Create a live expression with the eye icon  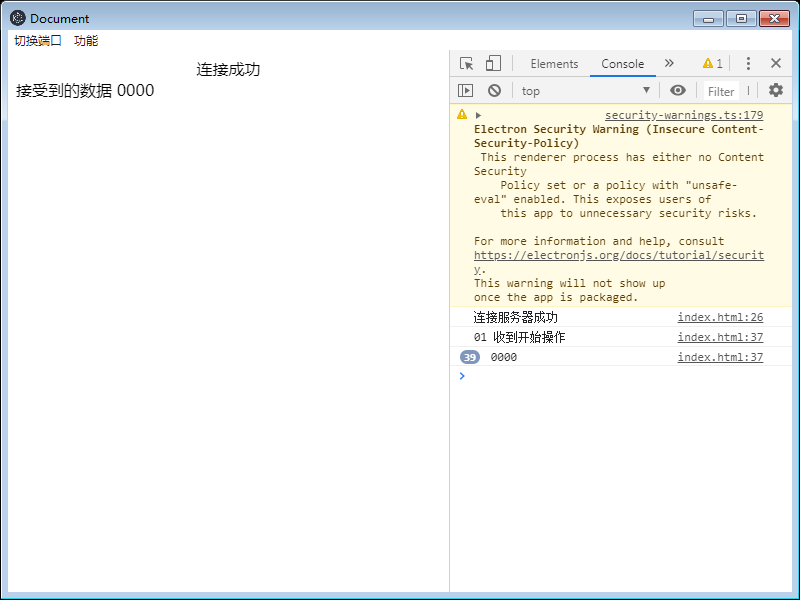pyautogui.click(x=678, y=90)
